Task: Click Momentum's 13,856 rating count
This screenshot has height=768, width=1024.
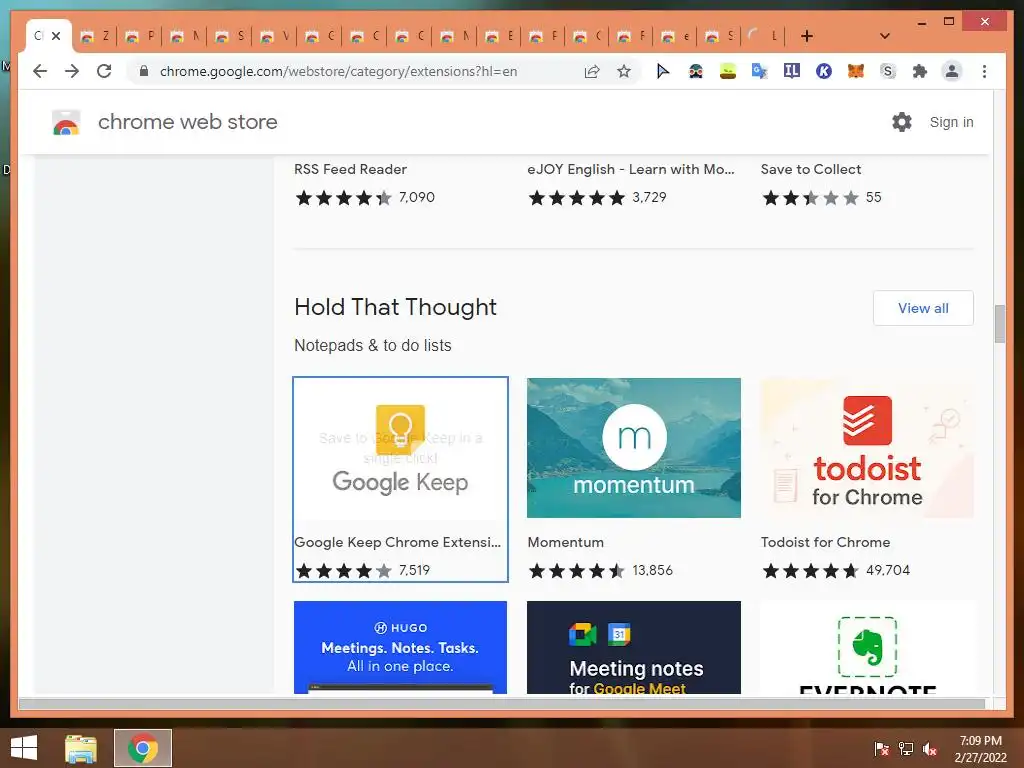Action: pyautogui.click(x=652, y=570)
